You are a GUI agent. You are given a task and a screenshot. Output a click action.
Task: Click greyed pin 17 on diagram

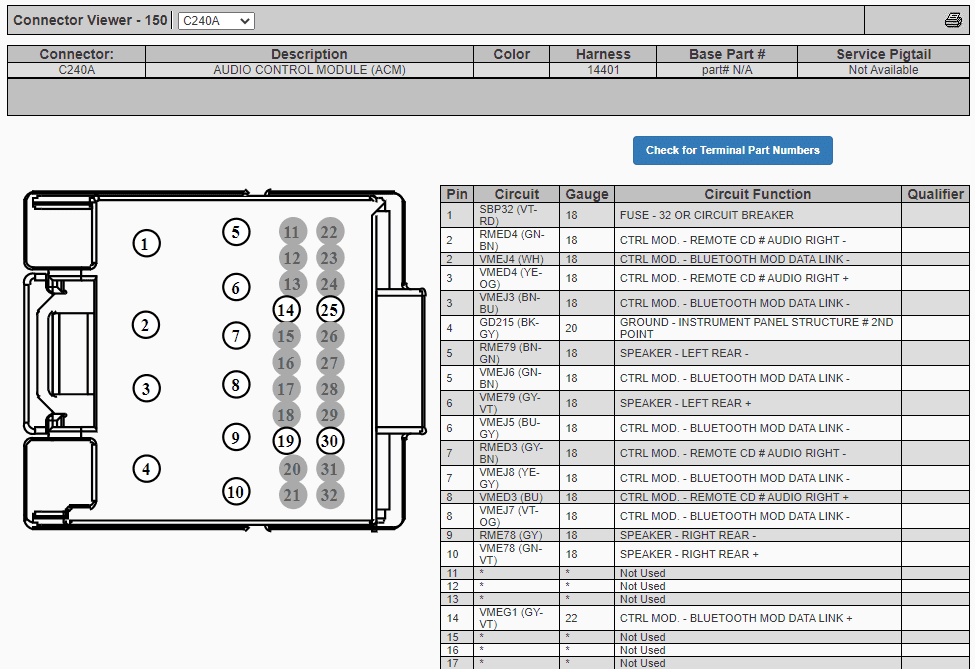(x=286, y=389)
